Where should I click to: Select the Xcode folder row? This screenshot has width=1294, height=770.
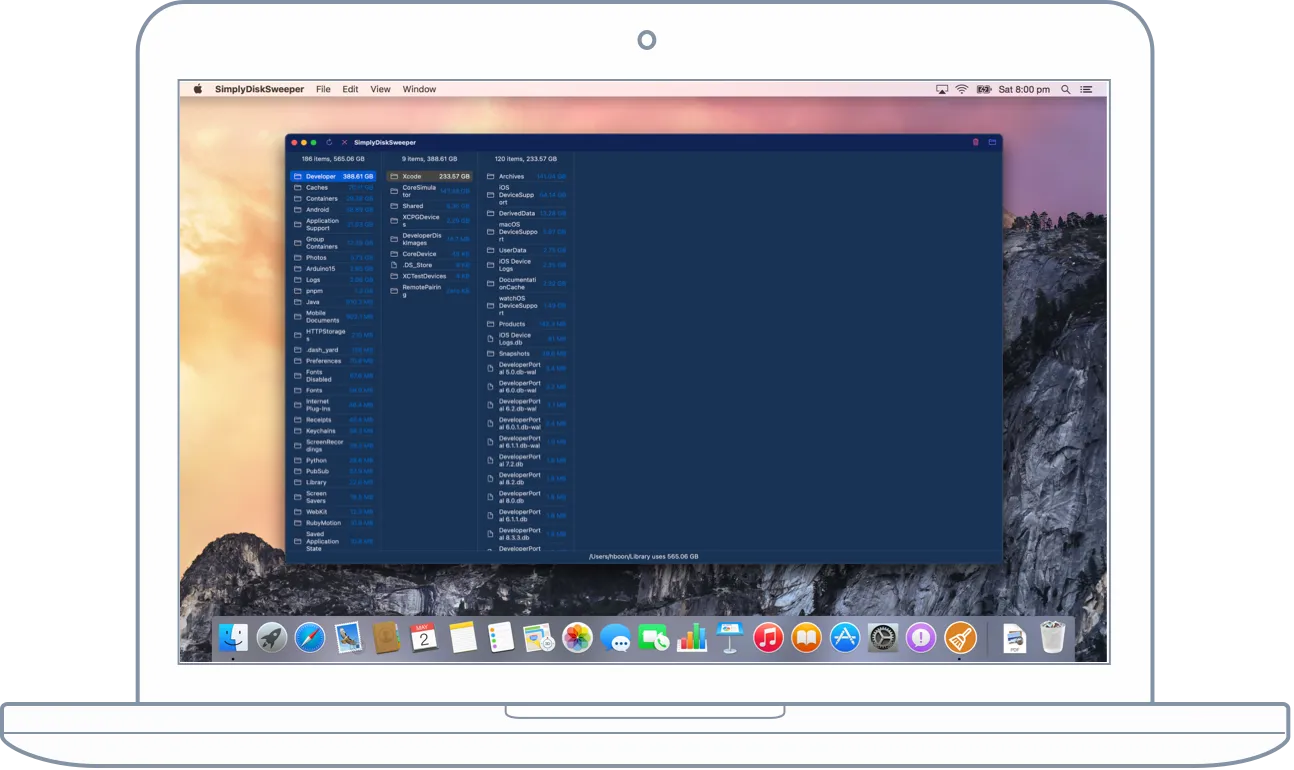430,176
